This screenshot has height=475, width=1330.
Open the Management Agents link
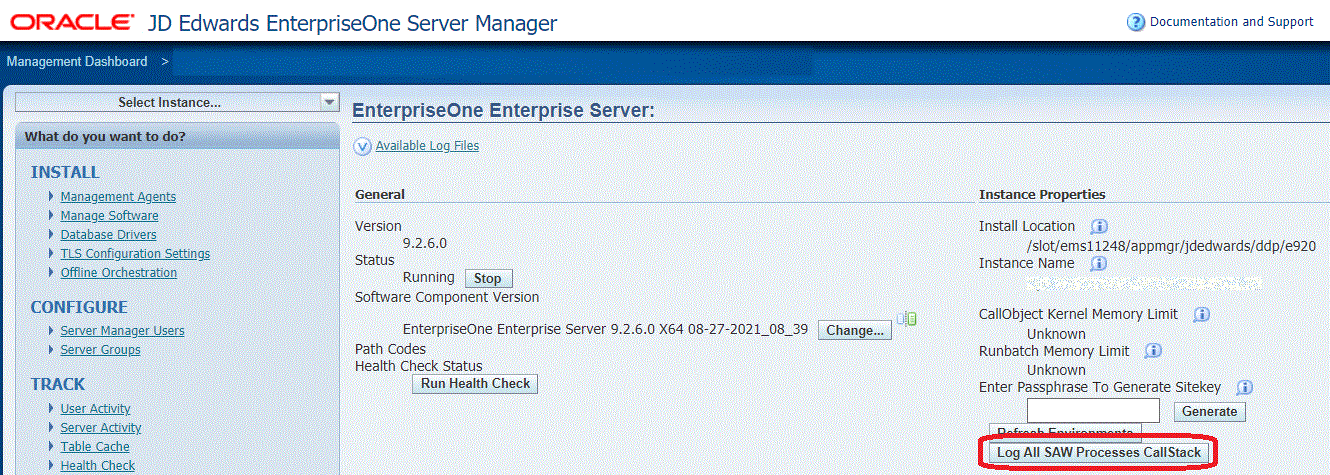tap(118, 197)
